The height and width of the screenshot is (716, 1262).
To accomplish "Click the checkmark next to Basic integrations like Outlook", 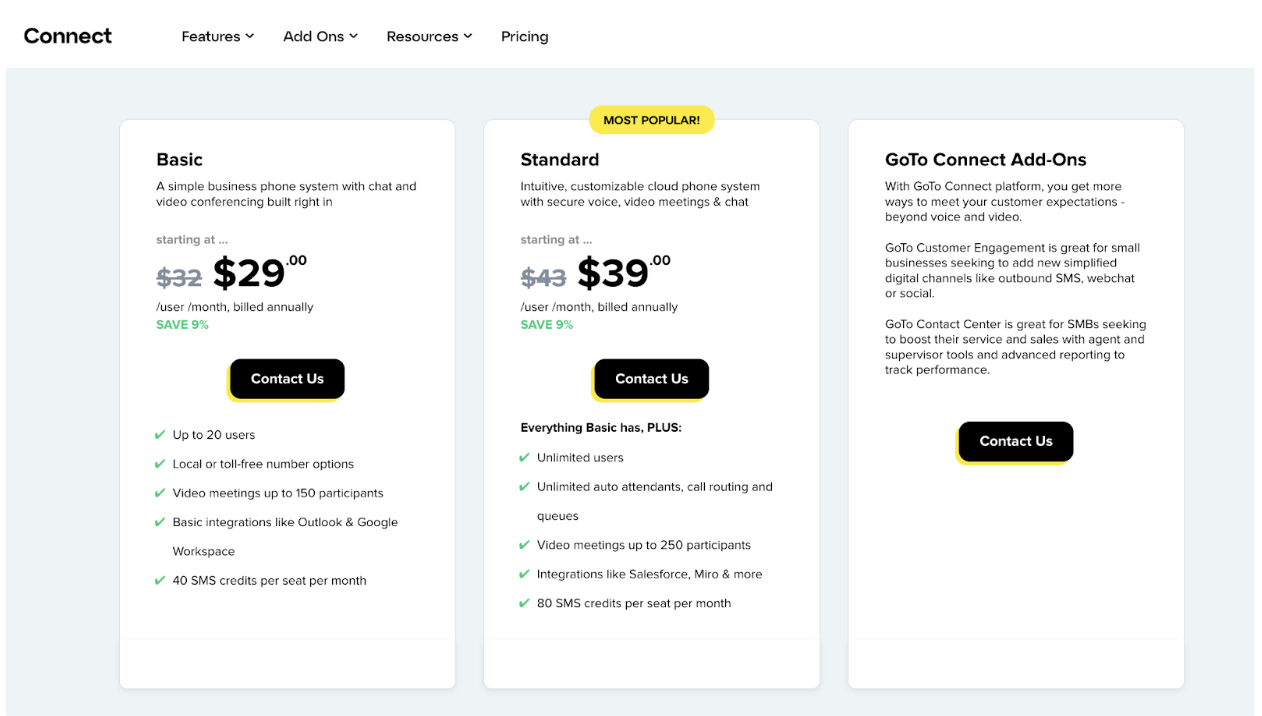I will (160, 522).
